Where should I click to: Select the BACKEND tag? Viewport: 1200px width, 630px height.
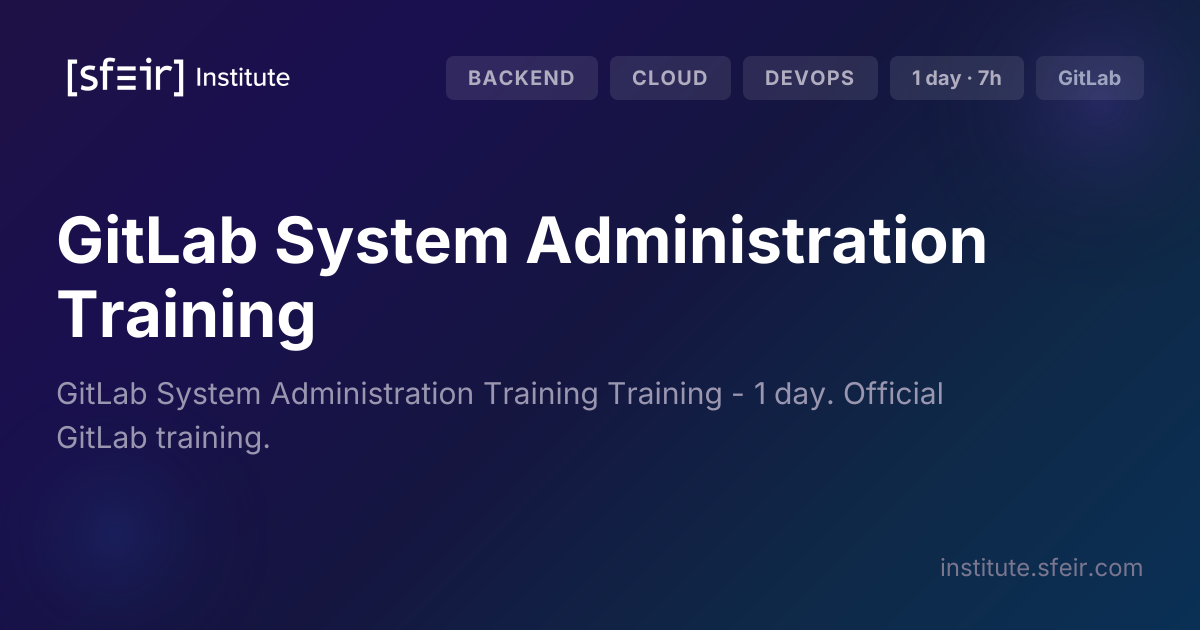pos(521,78)
